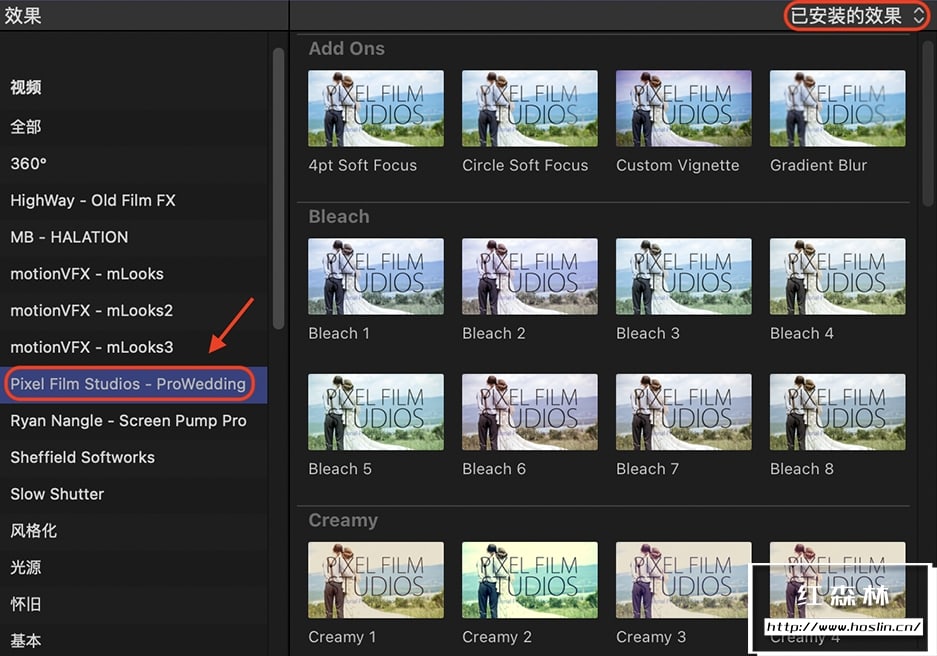This screenshot has height=656, width=937.
Task: Select the Gradient Blur effect thumbnail
Action: point(837,108)
